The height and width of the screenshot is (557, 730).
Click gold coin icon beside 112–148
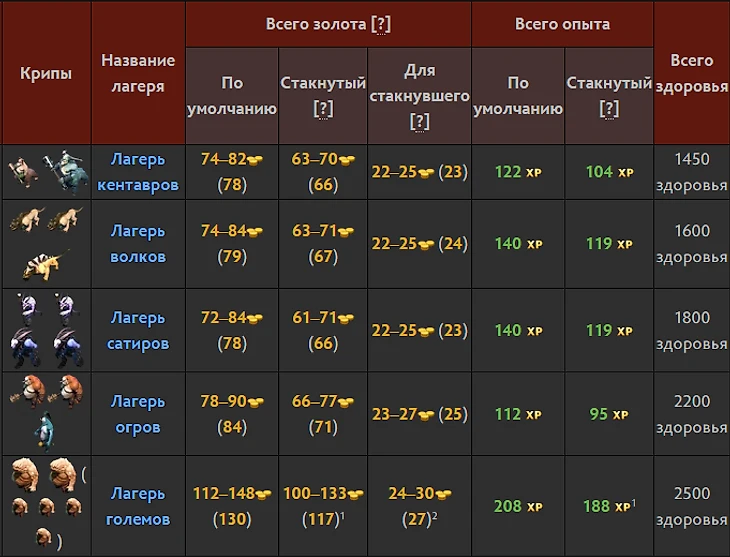click(x=263, y=494)
